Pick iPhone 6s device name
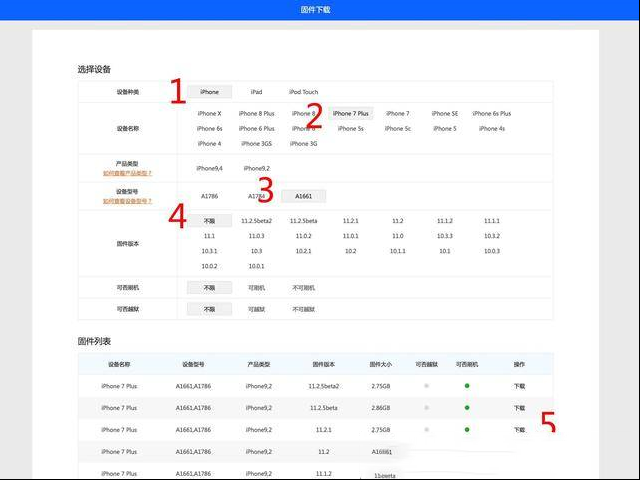Screen dimensions: 640x480 tap(209, 129)
